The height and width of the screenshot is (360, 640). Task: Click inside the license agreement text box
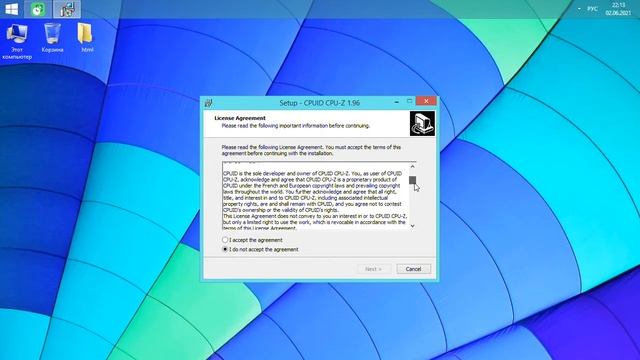click(316, 196)
